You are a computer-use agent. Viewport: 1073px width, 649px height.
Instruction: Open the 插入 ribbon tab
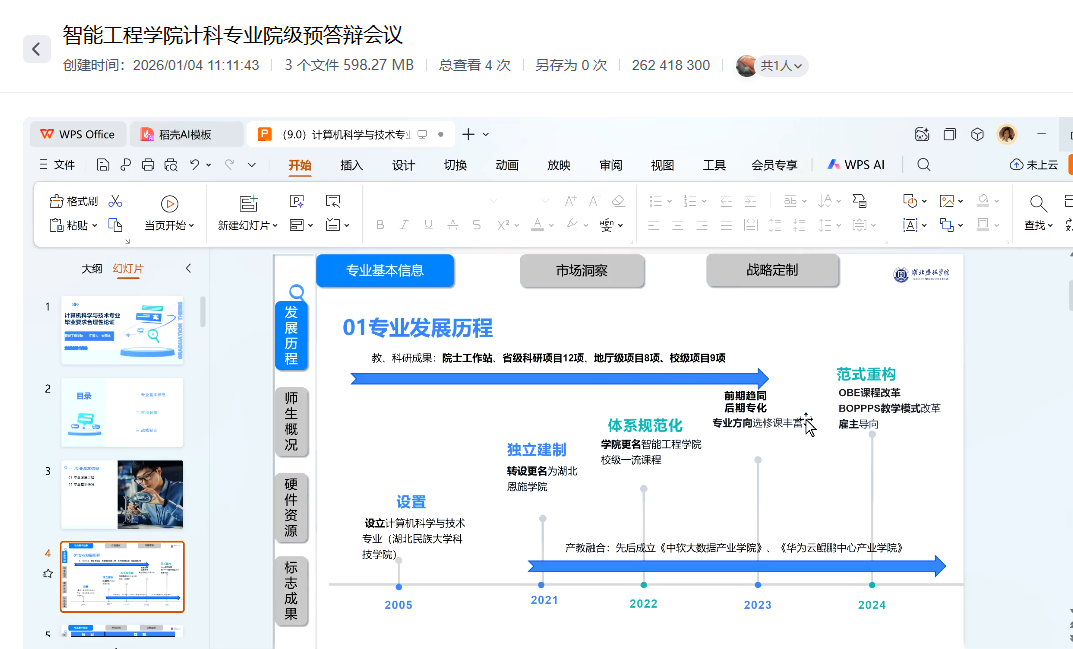tap(352, 165)
